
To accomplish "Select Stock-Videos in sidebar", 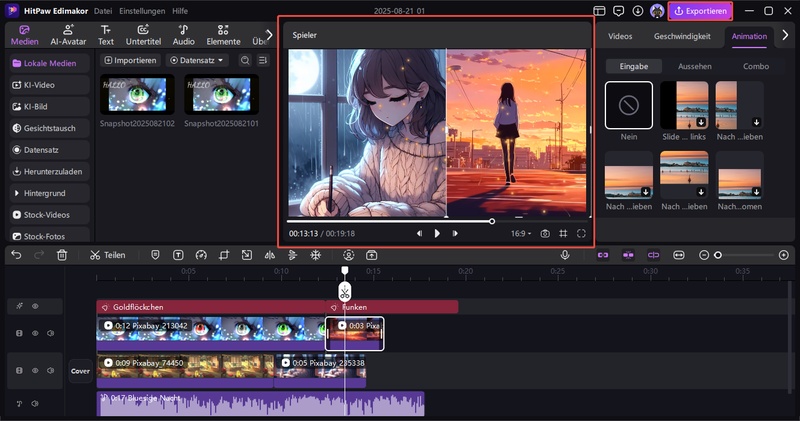I will click(x=49, y=215).
